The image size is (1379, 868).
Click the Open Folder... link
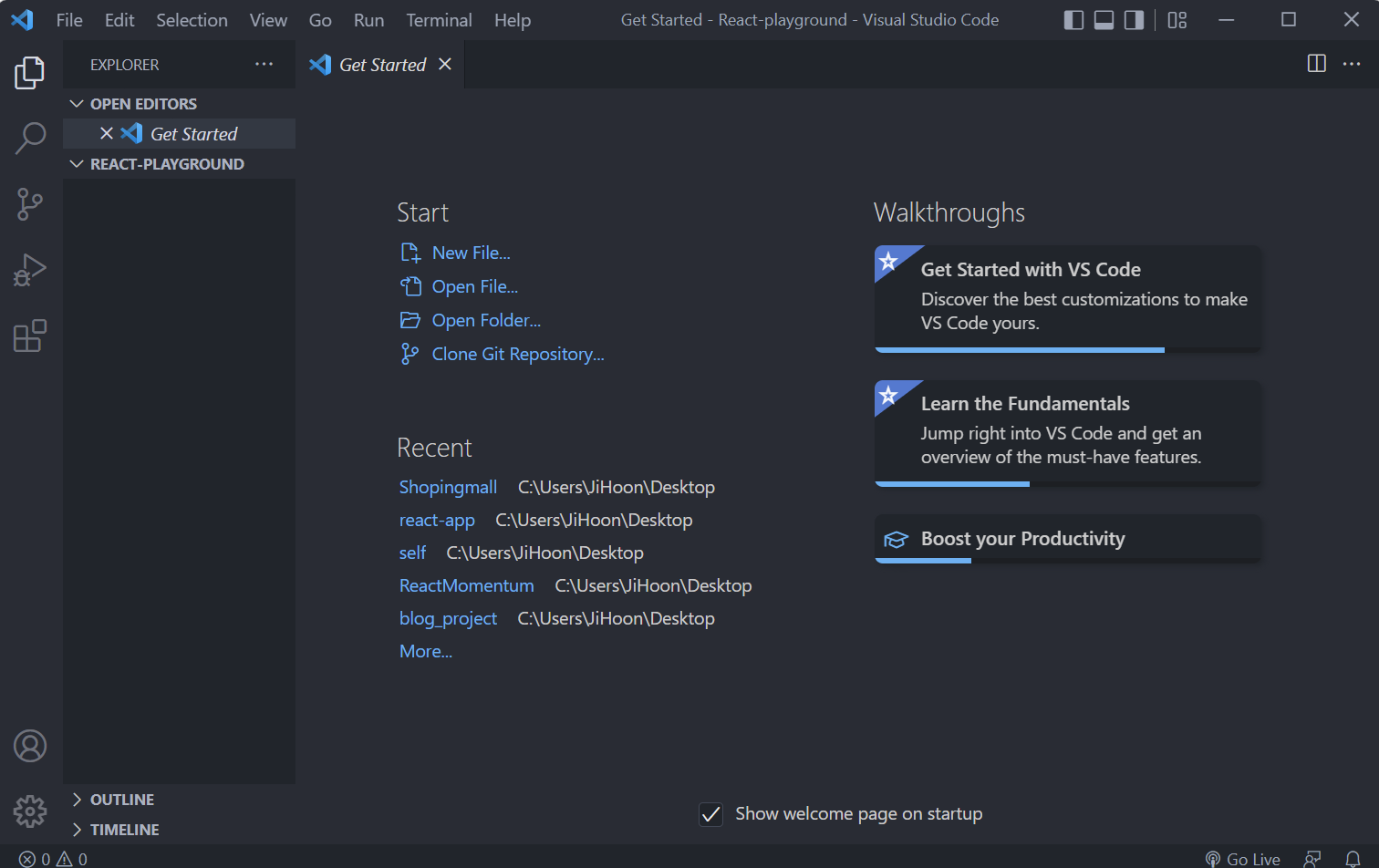click(x=486, y=320)
